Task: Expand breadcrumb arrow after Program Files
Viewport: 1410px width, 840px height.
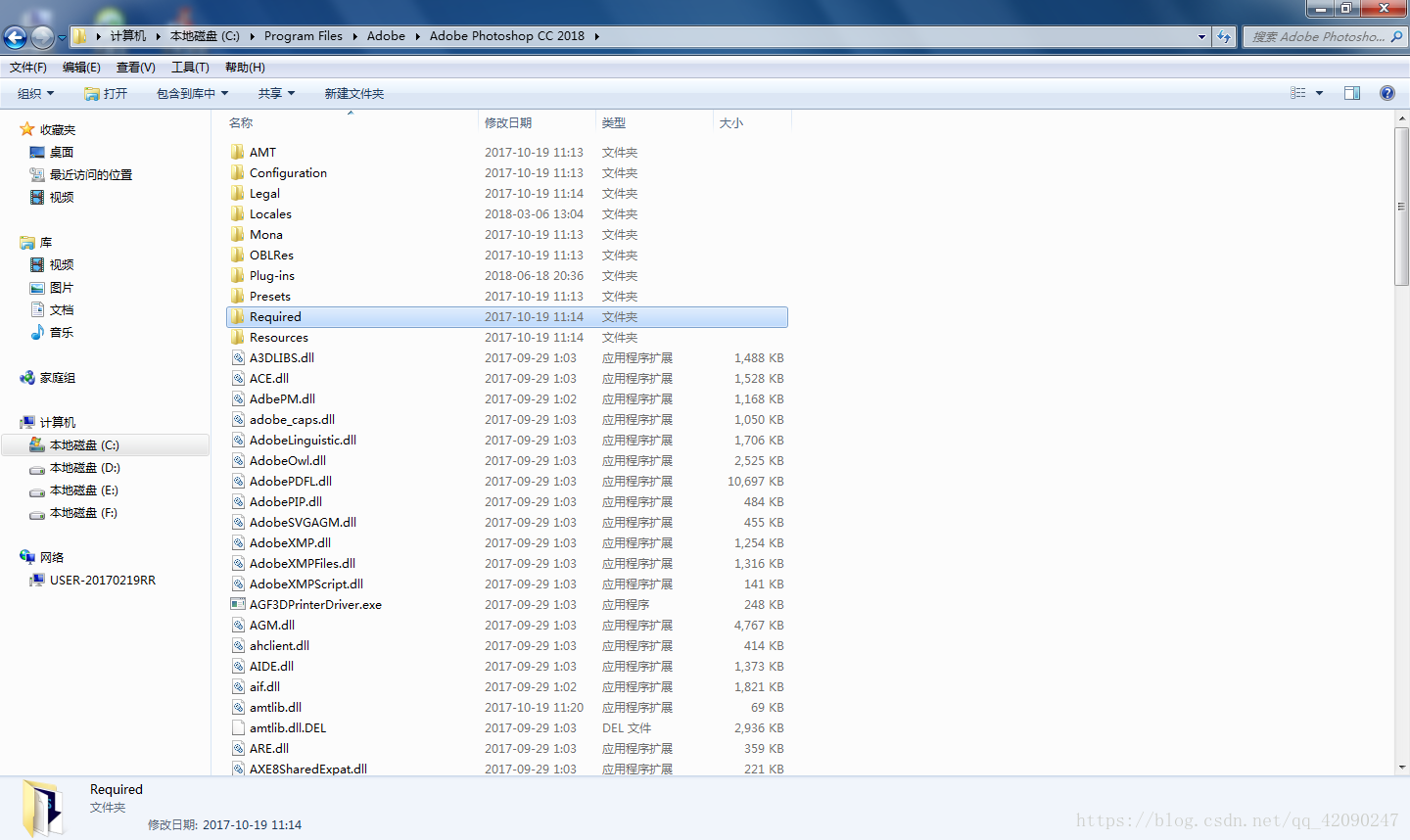Action: (x=355, y=36)
